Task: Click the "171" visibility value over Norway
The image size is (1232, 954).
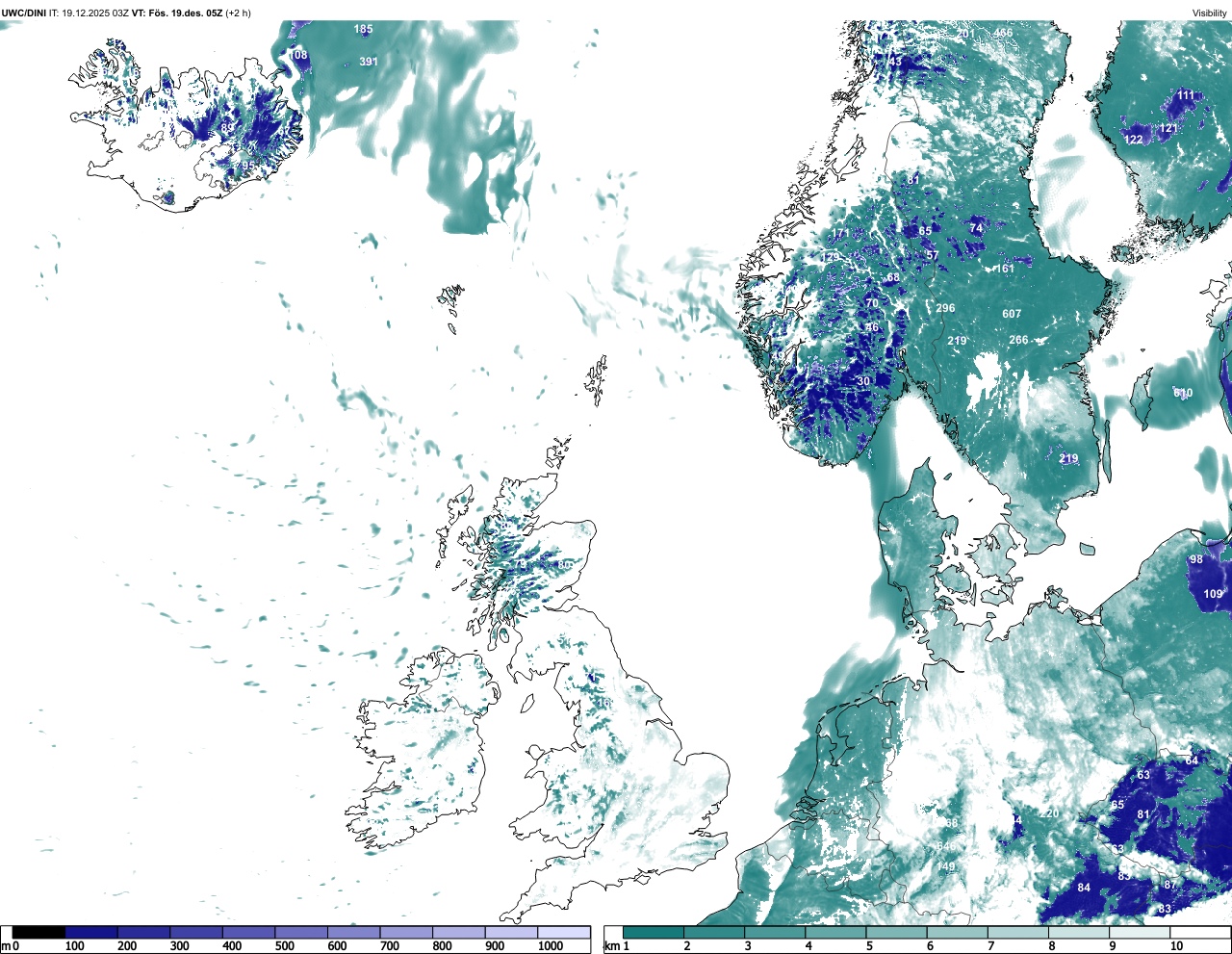Action: 840,234
